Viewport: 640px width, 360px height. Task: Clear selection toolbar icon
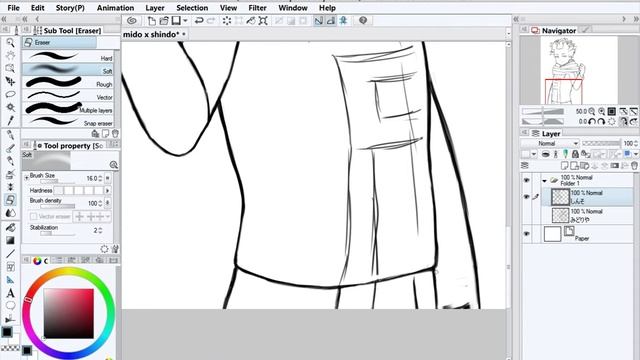click(227, 20)
